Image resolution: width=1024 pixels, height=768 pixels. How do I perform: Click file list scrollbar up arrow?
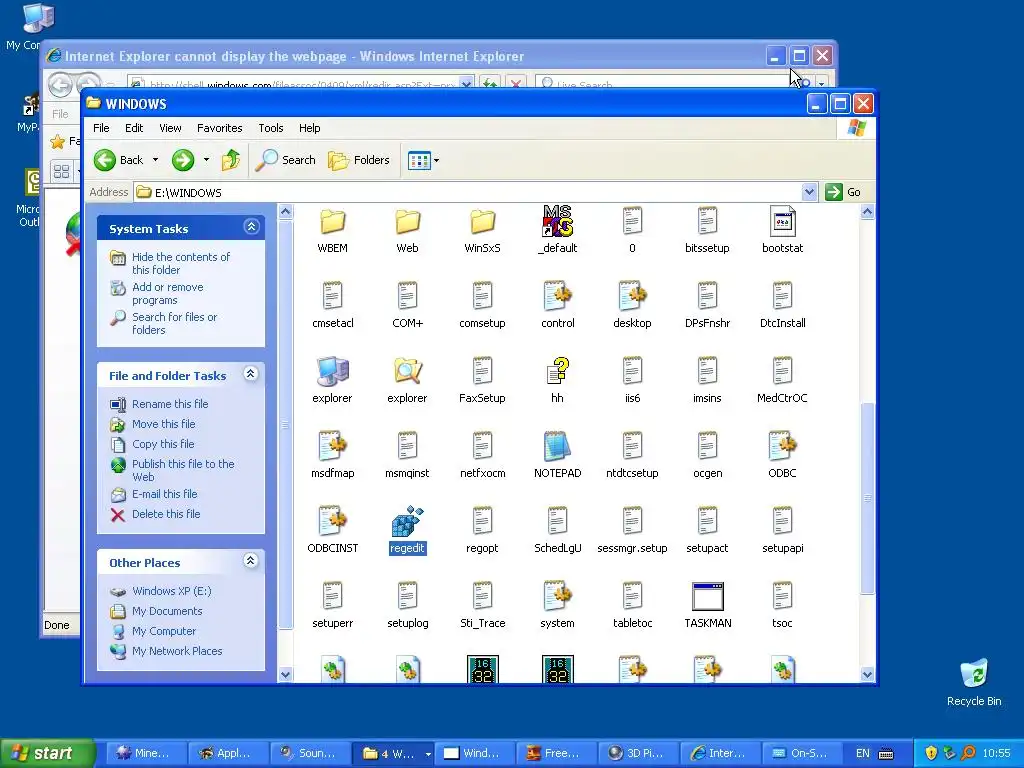pos(867,212)
